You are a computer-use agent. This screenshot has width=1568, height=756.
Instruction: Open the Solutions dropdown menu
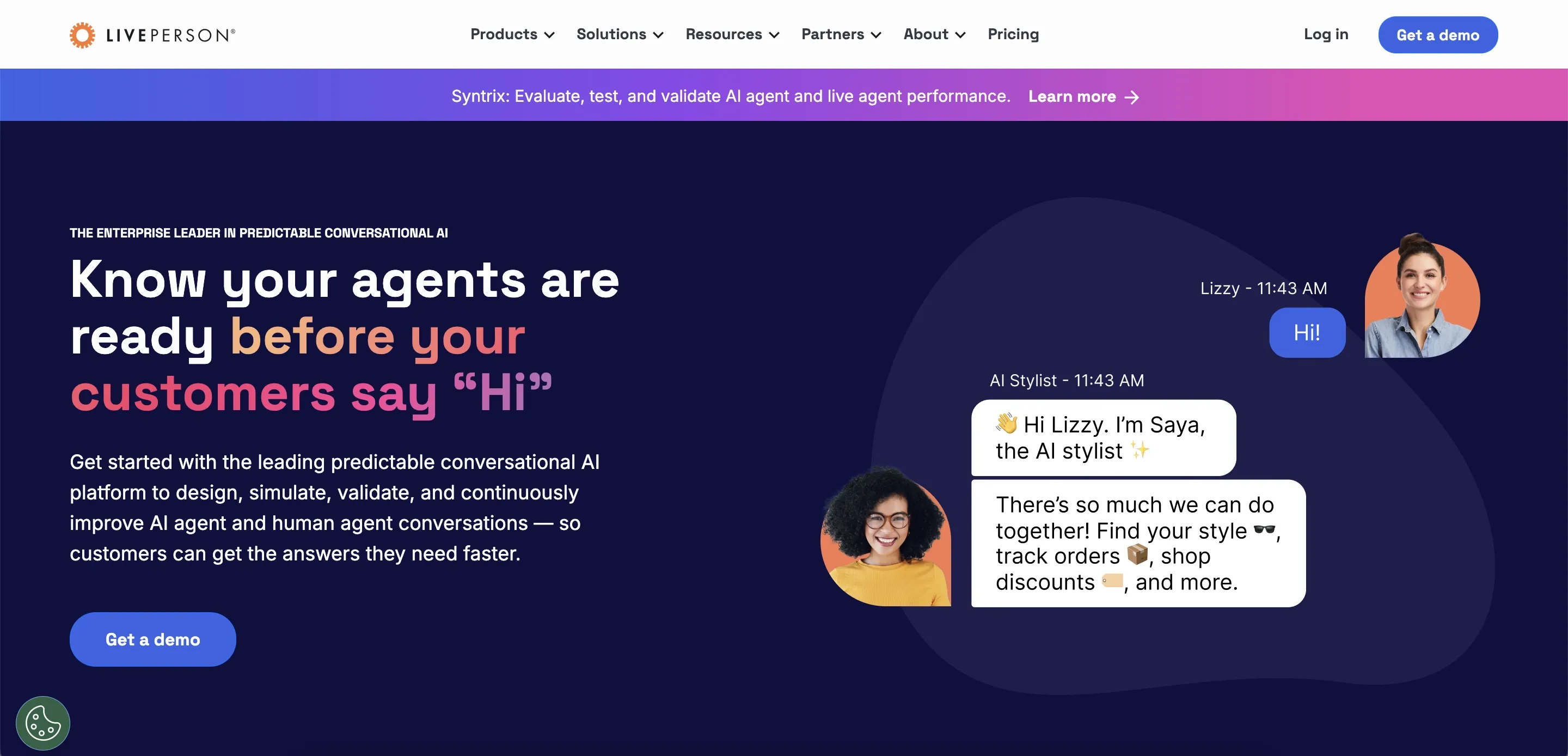point(619,35)
